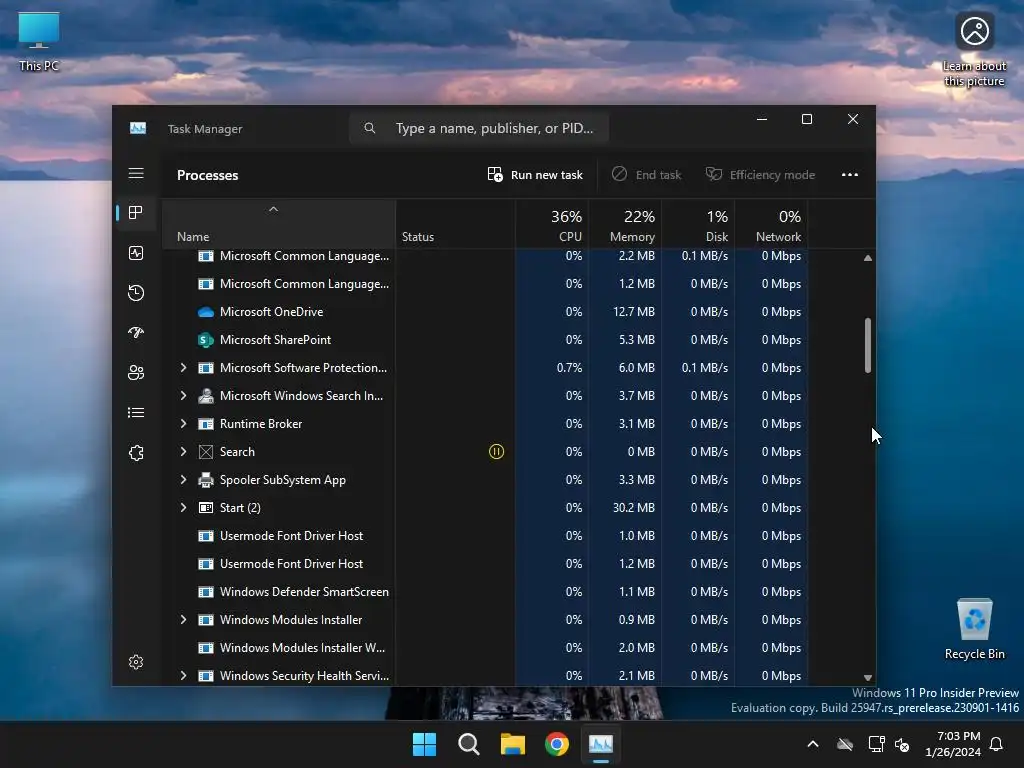Show hidden system tray icons chevron
This screenshot has height=768, width=1024.
(813, 744)
